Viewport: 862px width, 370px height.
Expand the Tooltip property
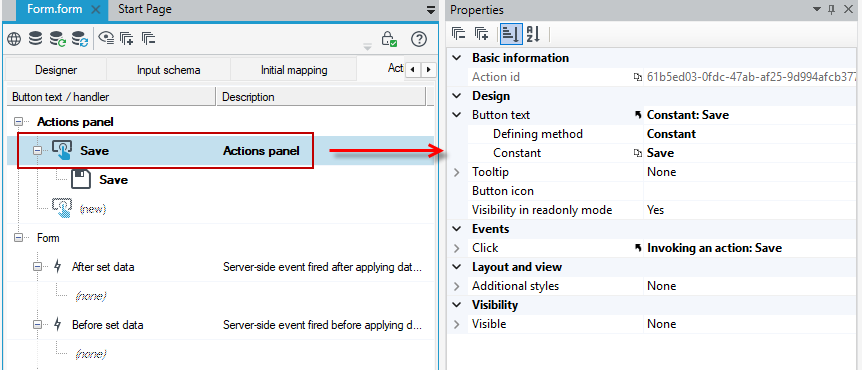click(456, 173)
